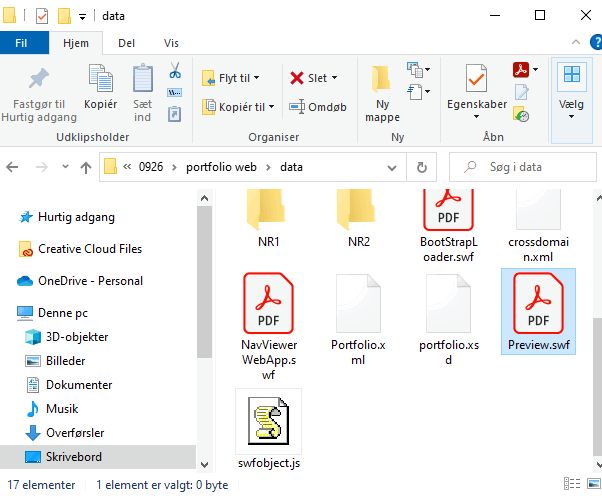The width and height of the screenshot is (602, 496).
Task: Click the Søg i data search field
Action: [x=523, y=167]
